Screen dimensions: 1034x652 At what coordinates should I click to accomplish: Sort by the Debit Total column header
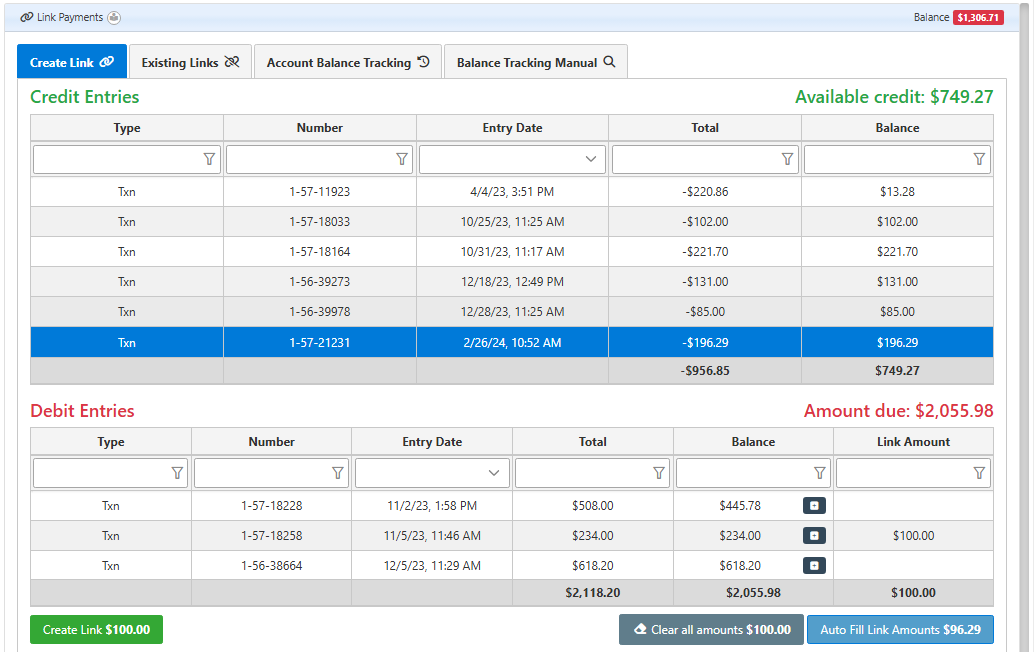[x=592, y=442]
